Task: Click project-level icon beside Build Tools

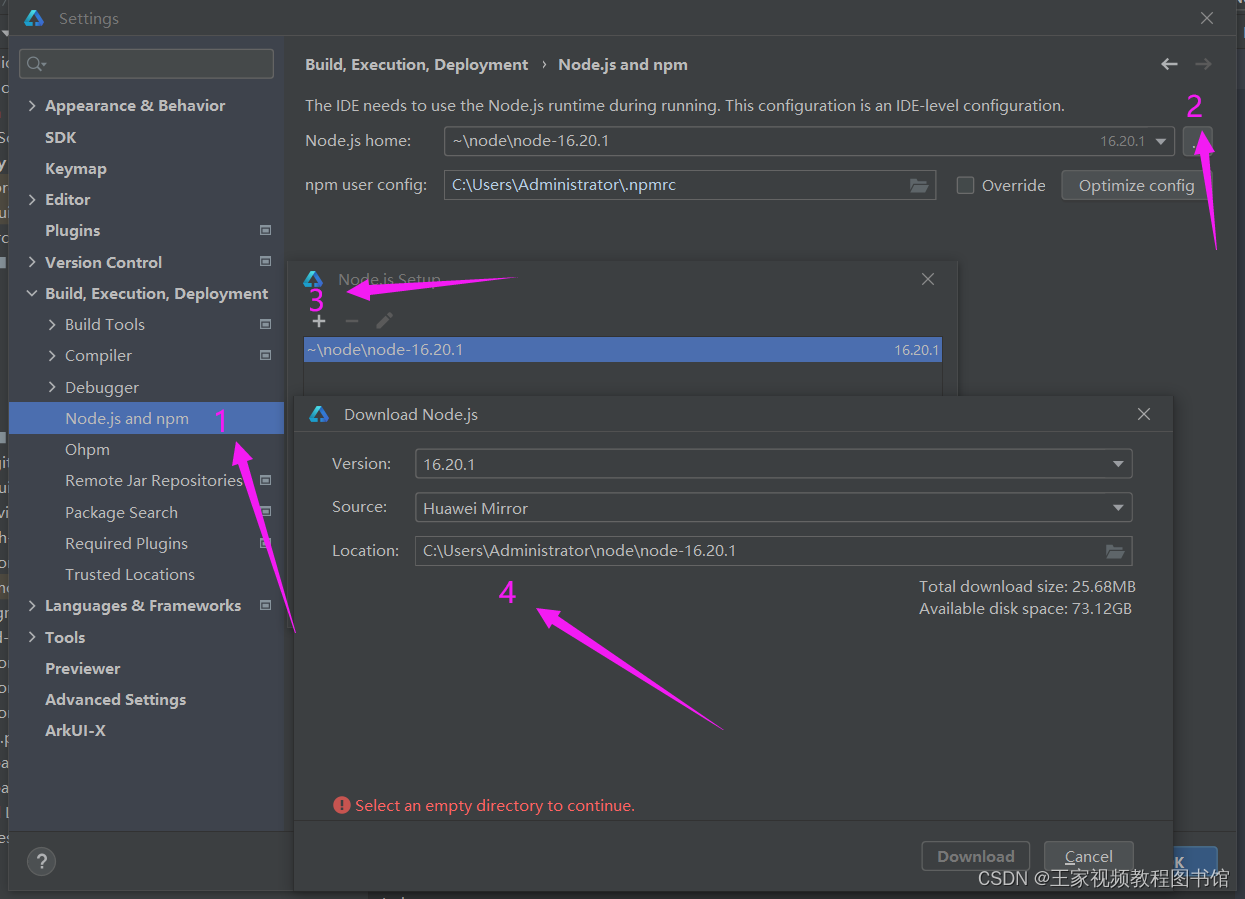Action: coord(265,324)
